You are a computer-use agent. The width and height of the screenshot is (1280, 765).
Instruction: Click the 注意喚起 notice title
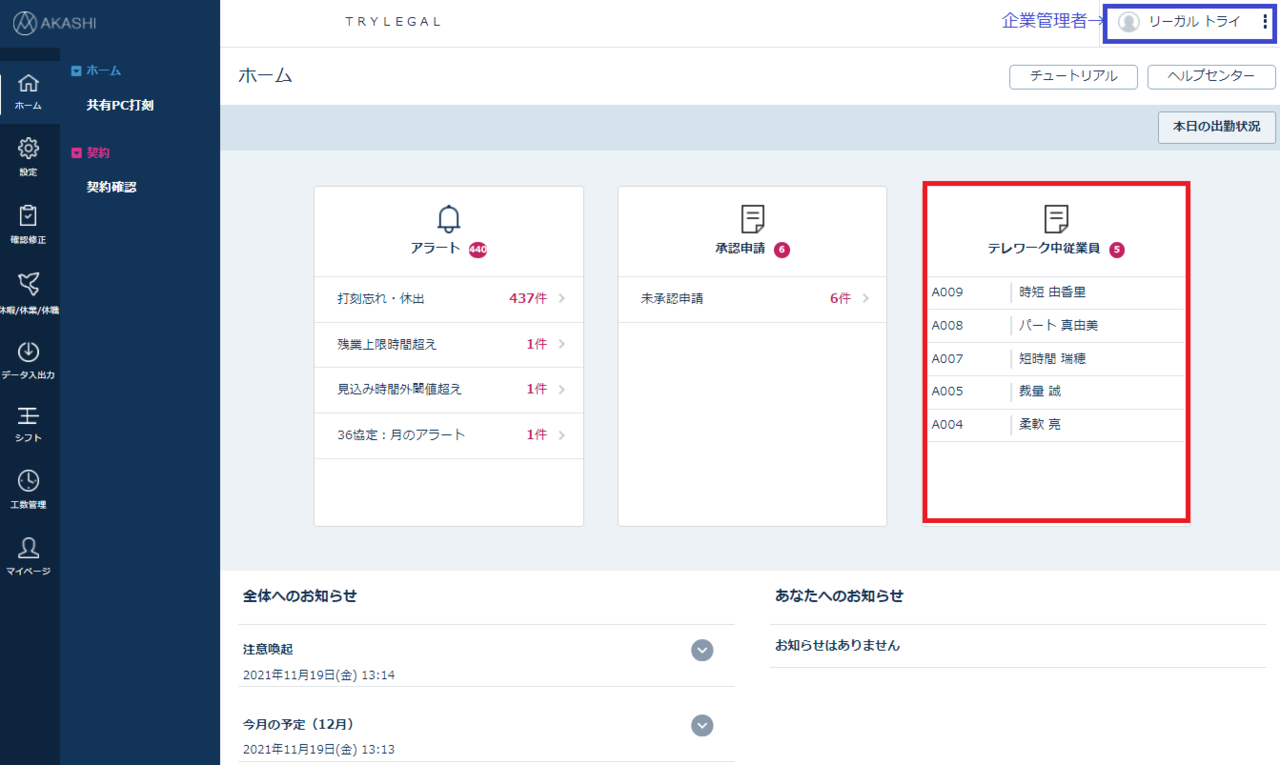tap(268, 649)
